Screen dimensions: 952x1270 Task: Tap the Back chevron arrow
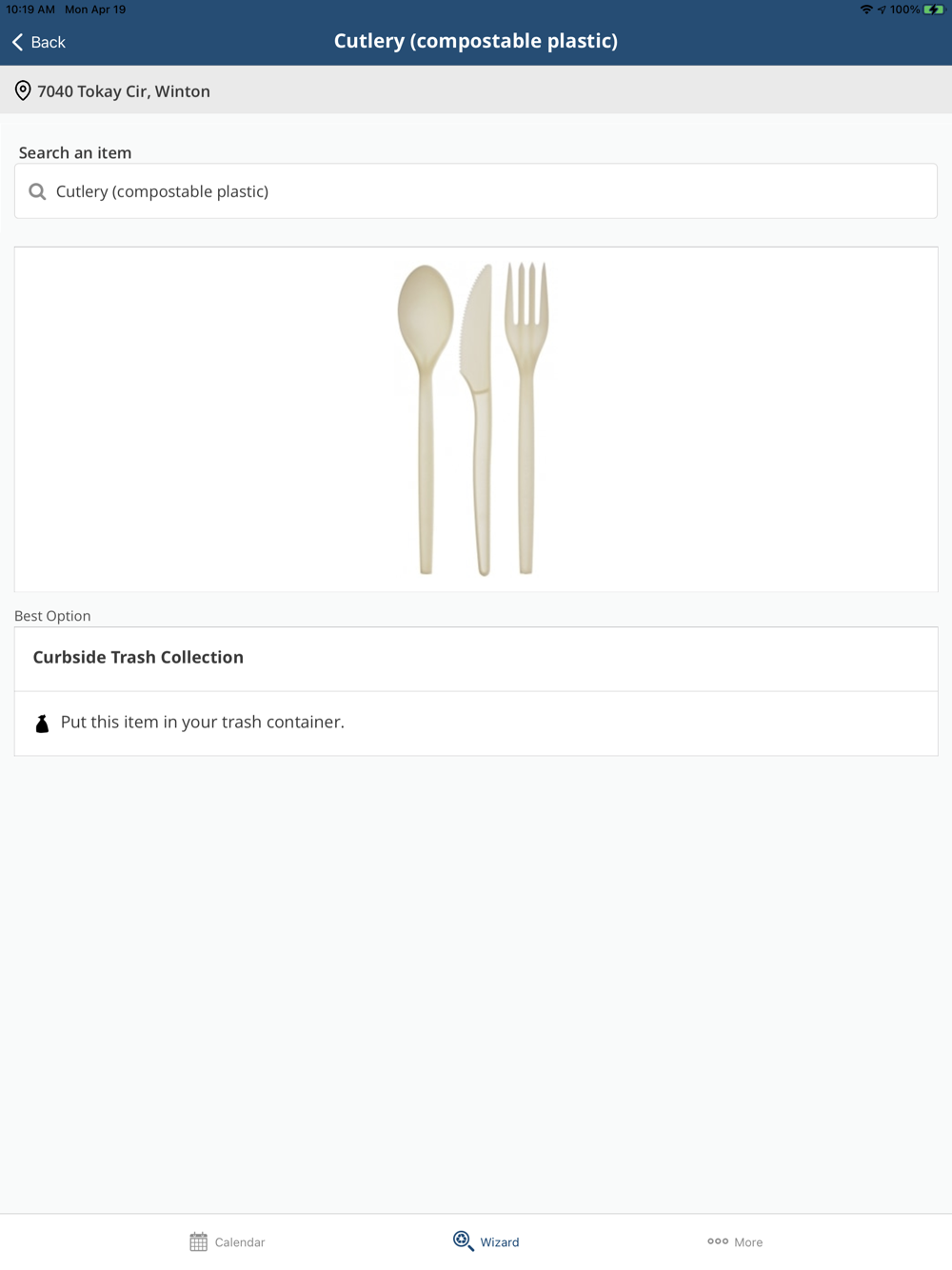point(18,42)
